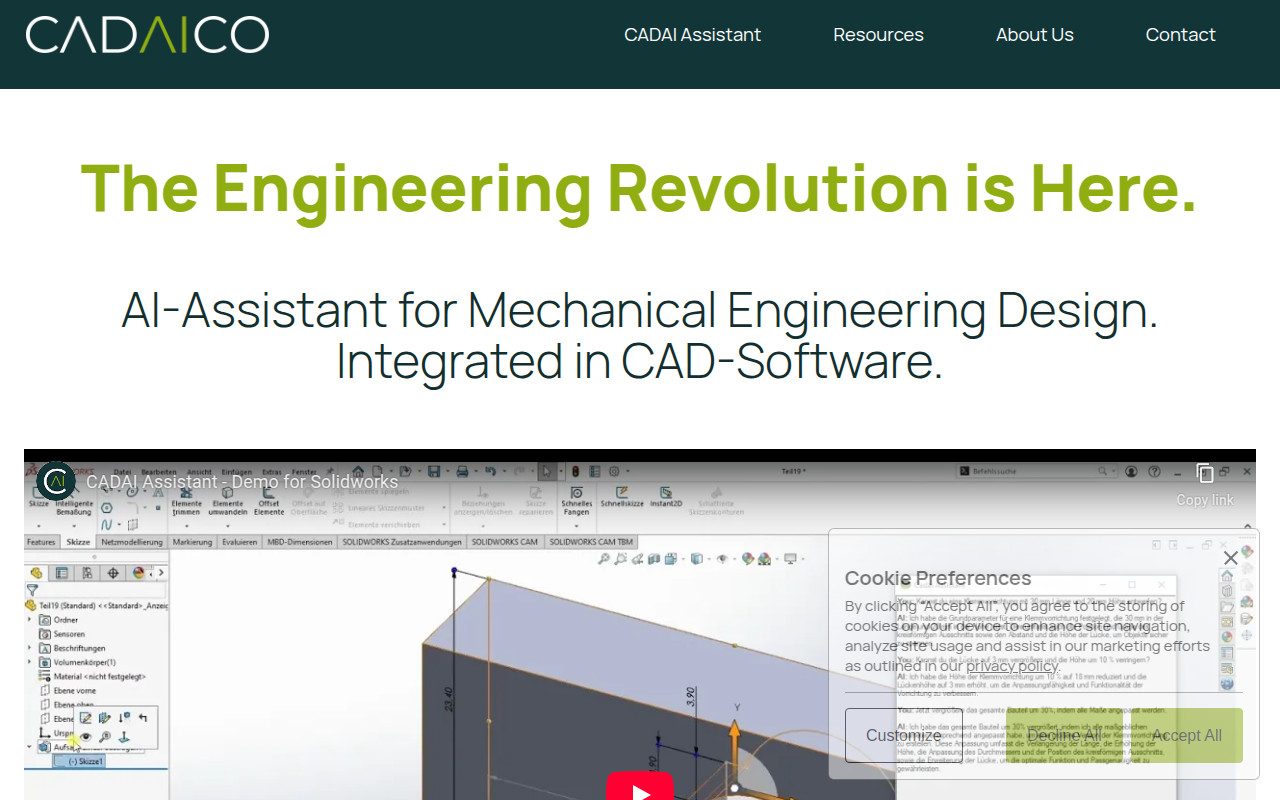Click the 'Cookie Preferences' title text
This screenshot has width=1280, height=800.
coord(938,578)
